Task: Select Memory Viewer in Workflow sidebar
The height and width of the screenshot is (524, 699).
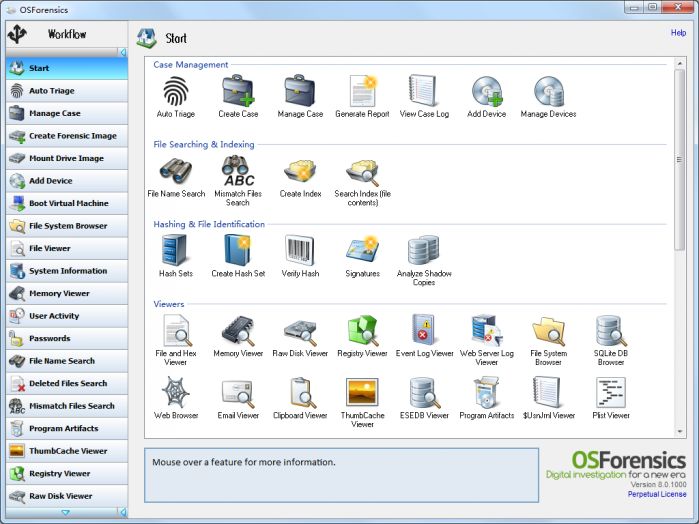Action: [x=67, y=293]
